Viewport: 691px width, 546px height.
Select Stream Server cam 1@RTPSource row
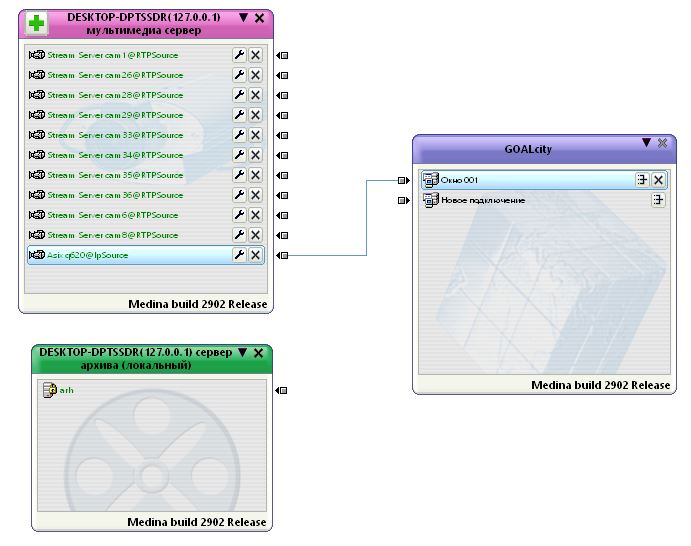point(146,55)
